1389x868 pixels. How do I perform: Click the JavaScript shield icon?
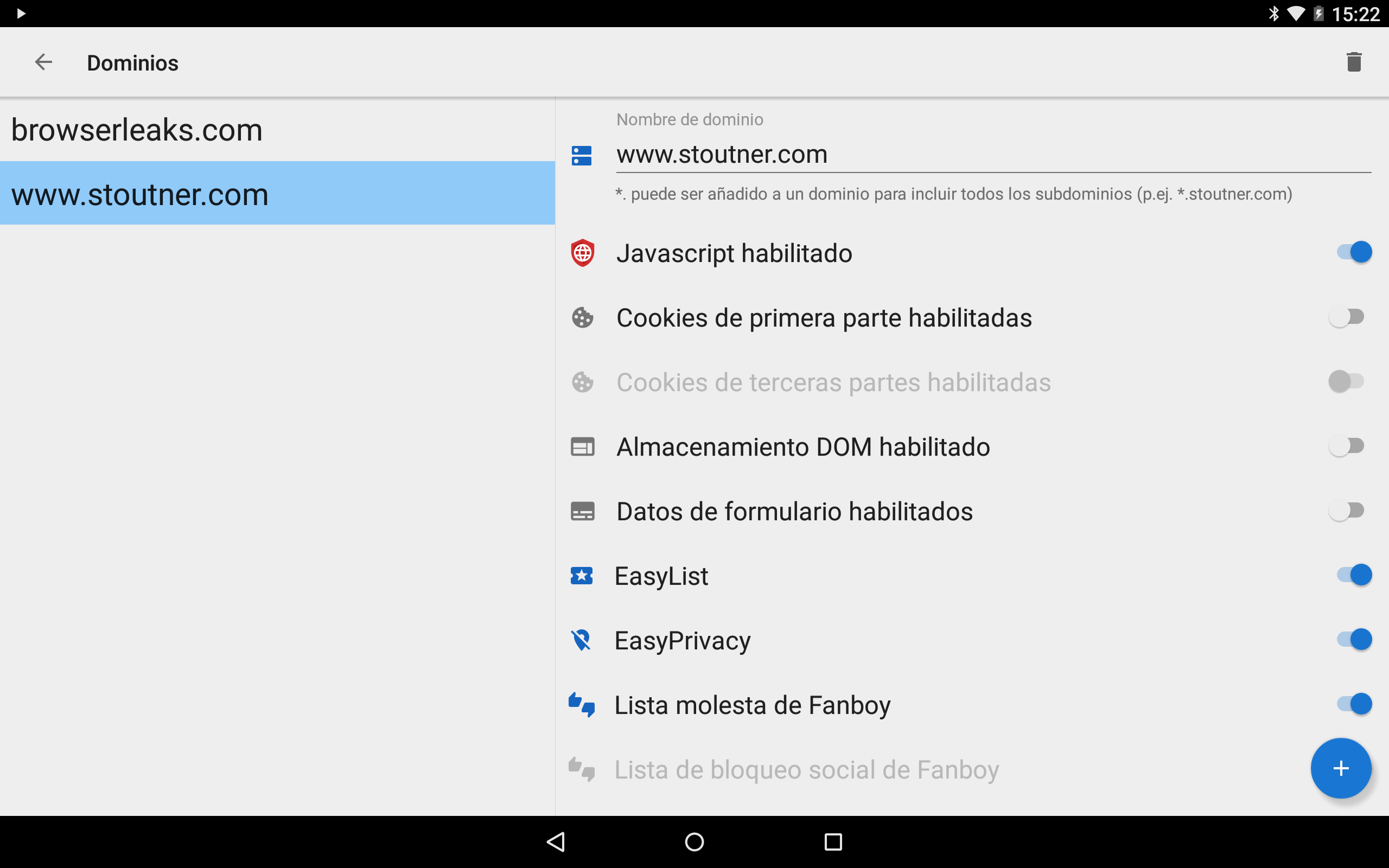click(x=582, y=253)
